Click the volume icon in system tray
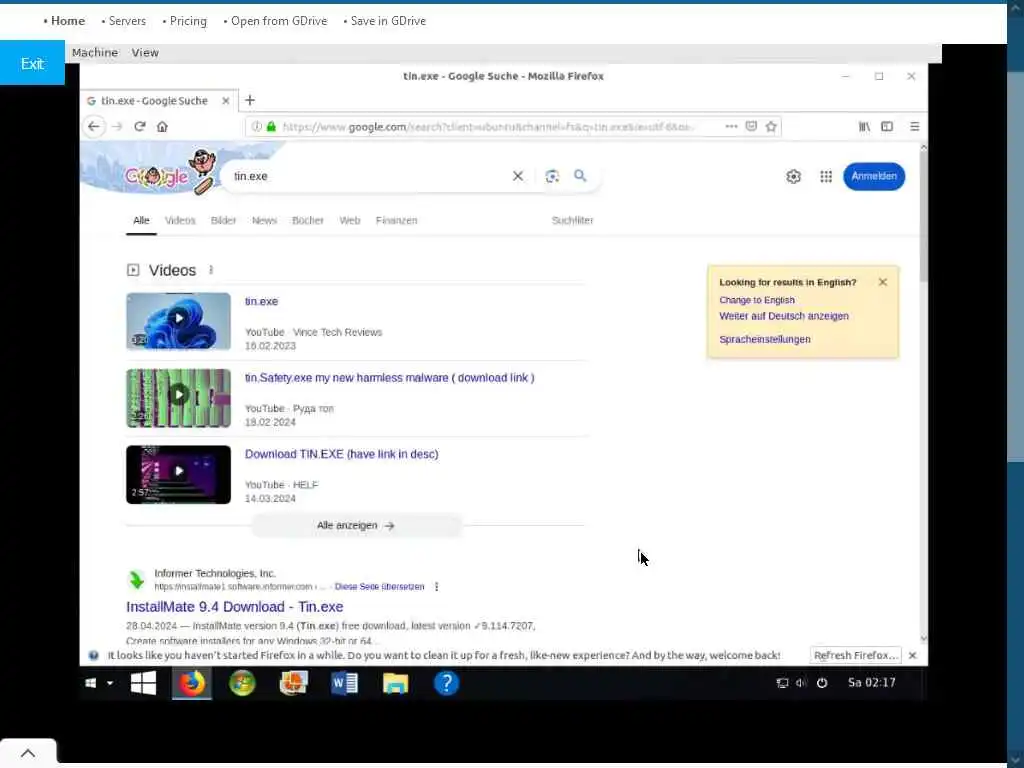Screen dimensions: 1024x768 tap(801, 683)
